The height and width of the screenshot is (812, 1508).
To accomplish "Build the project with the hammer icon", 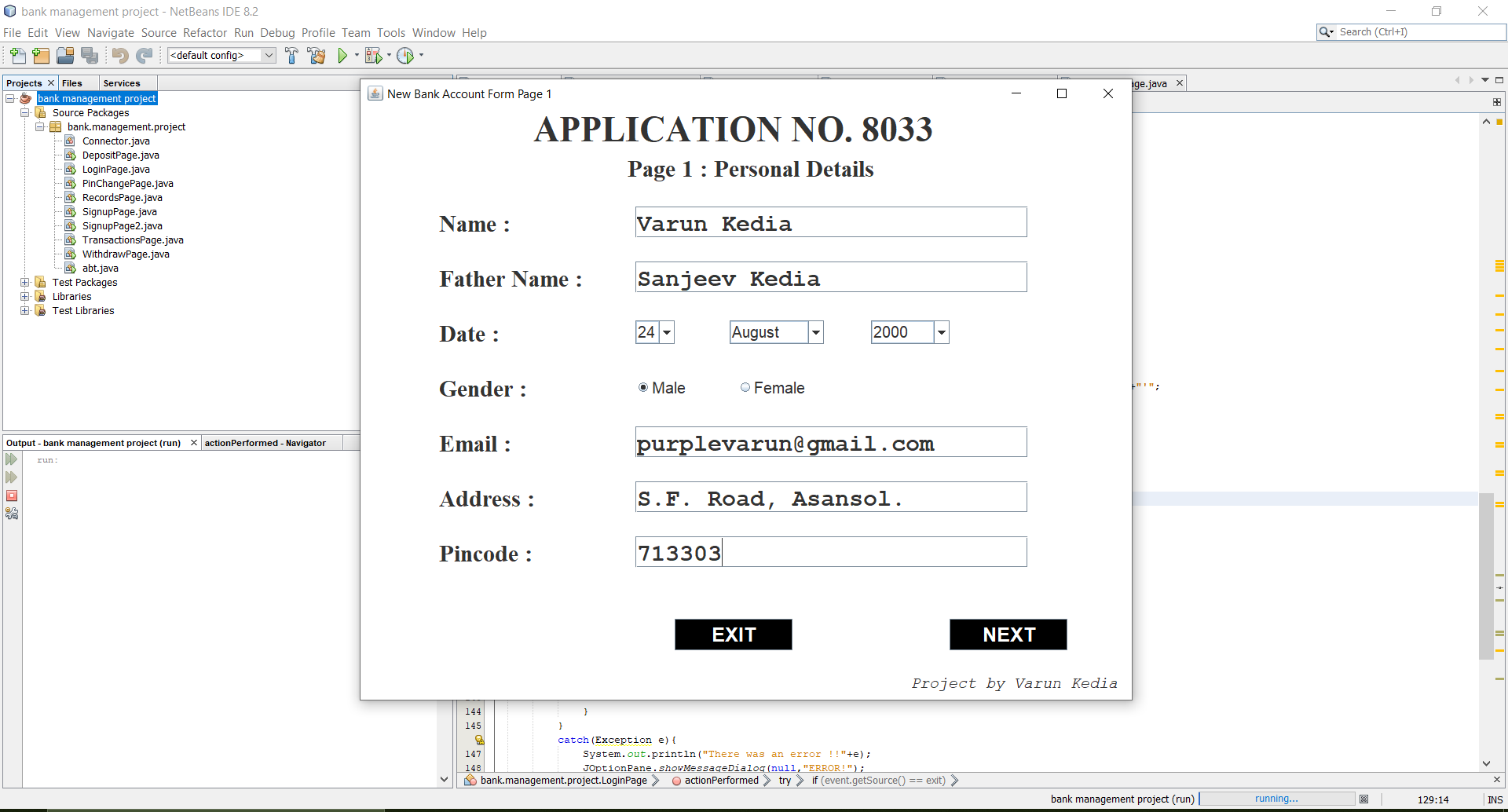I will 291,55.
